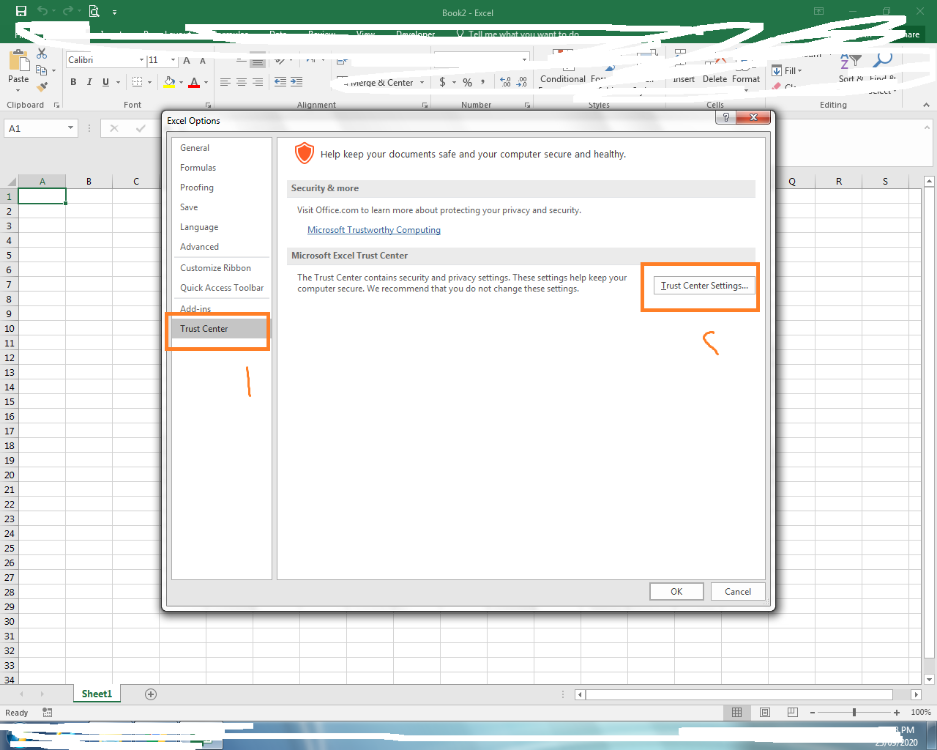The height and width of the screenshot is (750, 937).
Task: Click the Save icon in quick access toolbar
Action: [x=21, y=11]
